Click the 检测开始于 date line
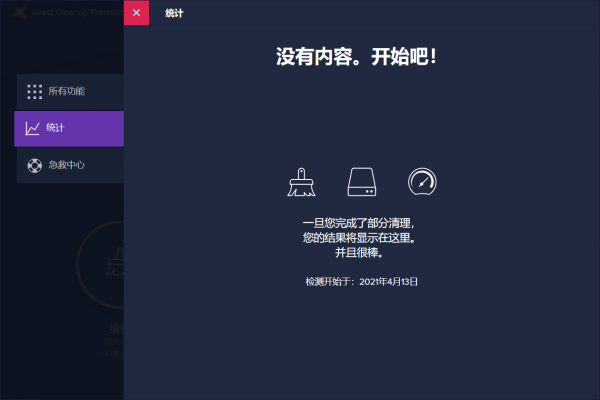 coord(361,282)
